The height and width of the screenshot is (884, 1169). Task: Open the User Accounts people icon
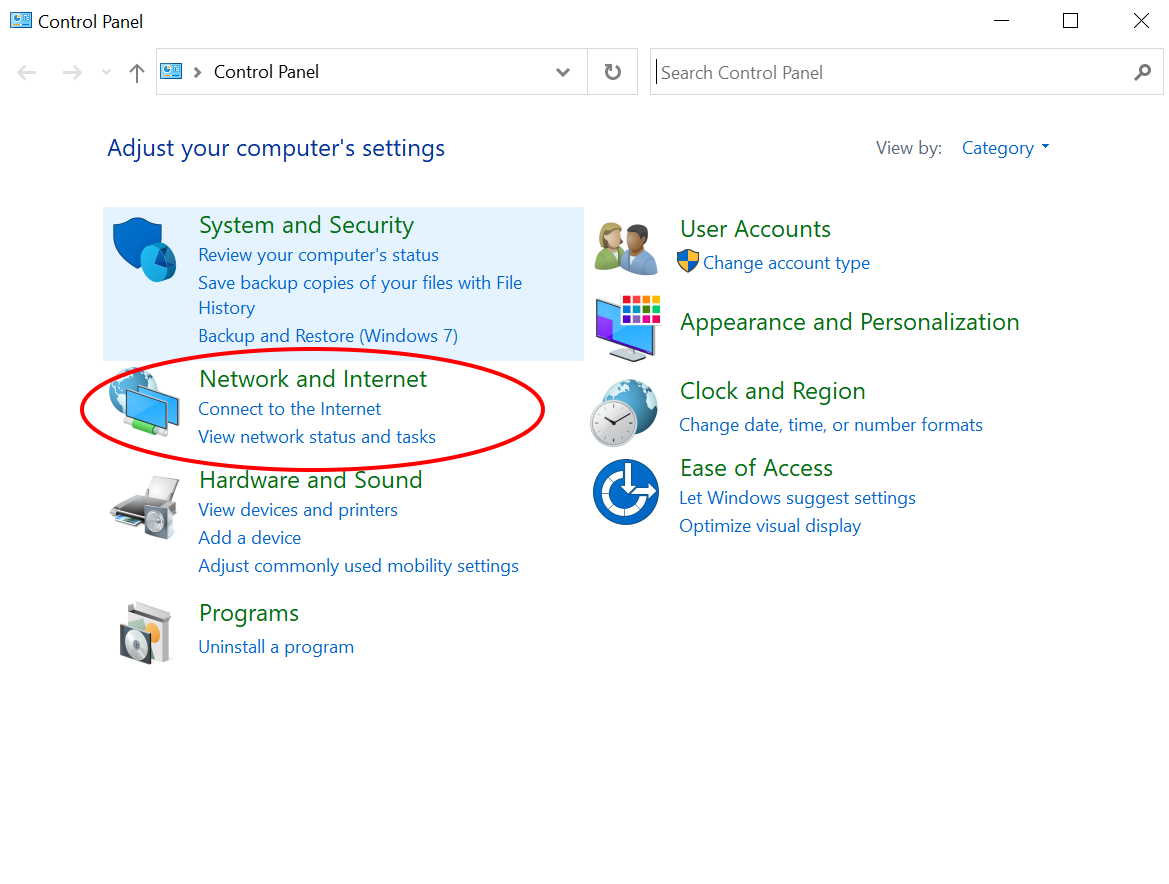626,247
